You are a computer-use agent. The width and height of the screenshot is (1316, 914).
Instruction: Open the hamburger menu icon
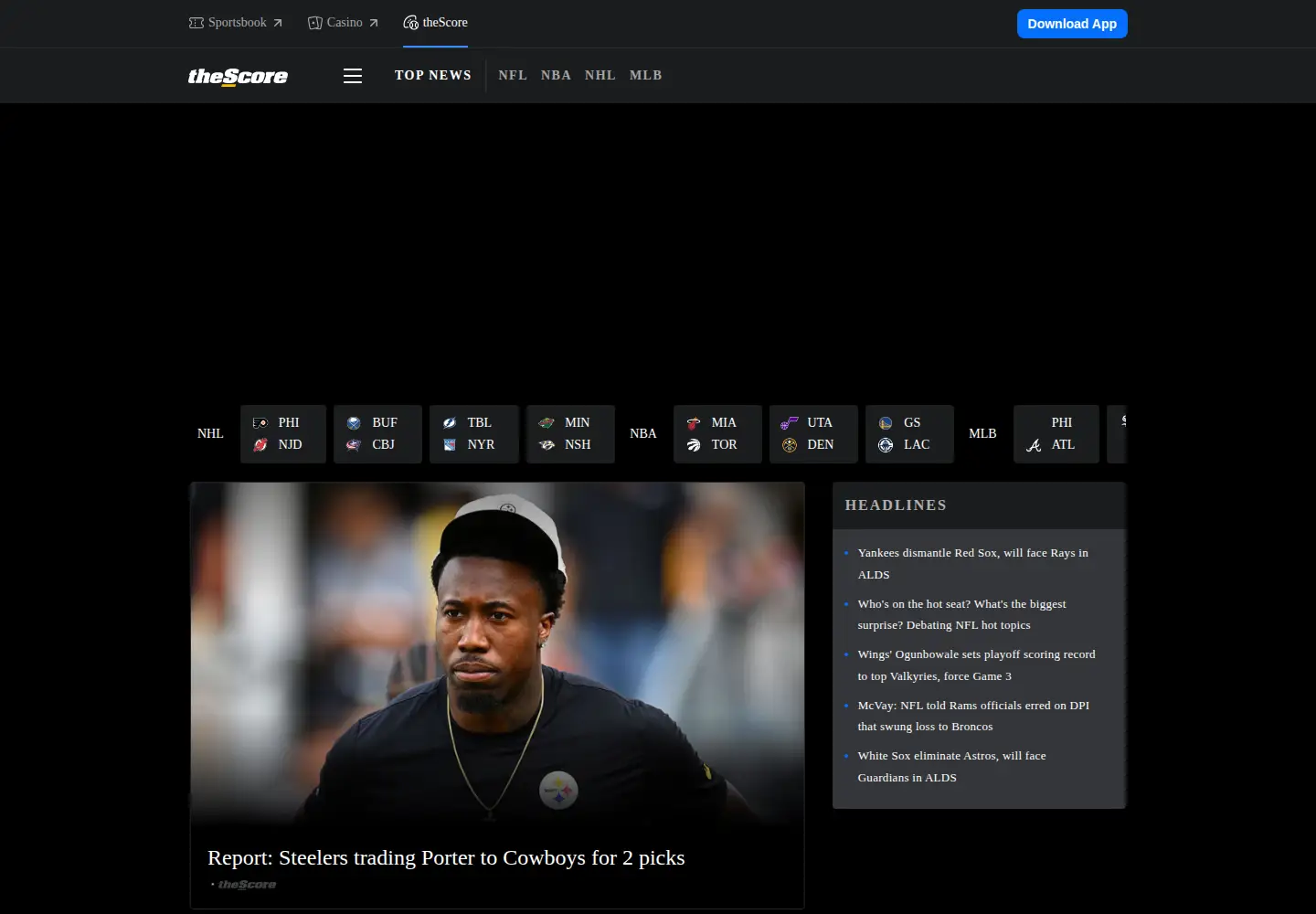(x=353, y=76)
